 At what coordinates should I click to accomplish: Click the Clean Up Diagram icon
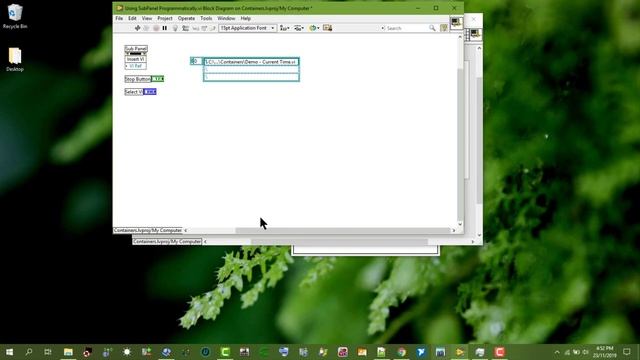(x=327, y=28)
